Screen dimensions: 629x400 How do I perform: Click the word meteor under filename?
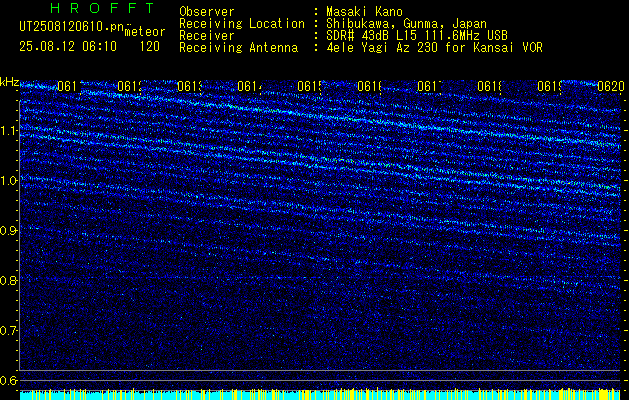coord(144,32)
